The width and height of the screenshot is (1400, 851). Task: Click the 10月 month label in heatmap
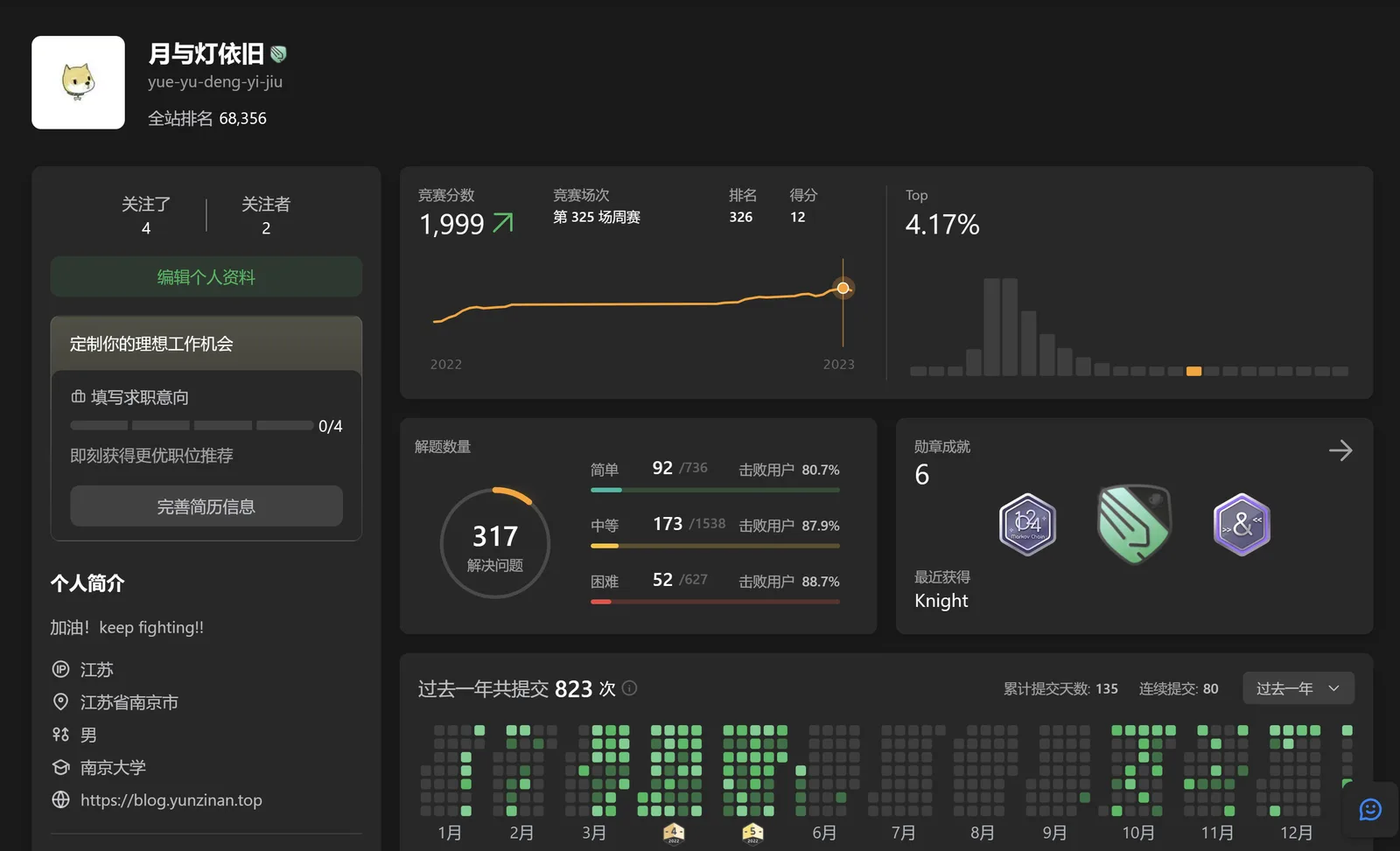(1137, 833)
